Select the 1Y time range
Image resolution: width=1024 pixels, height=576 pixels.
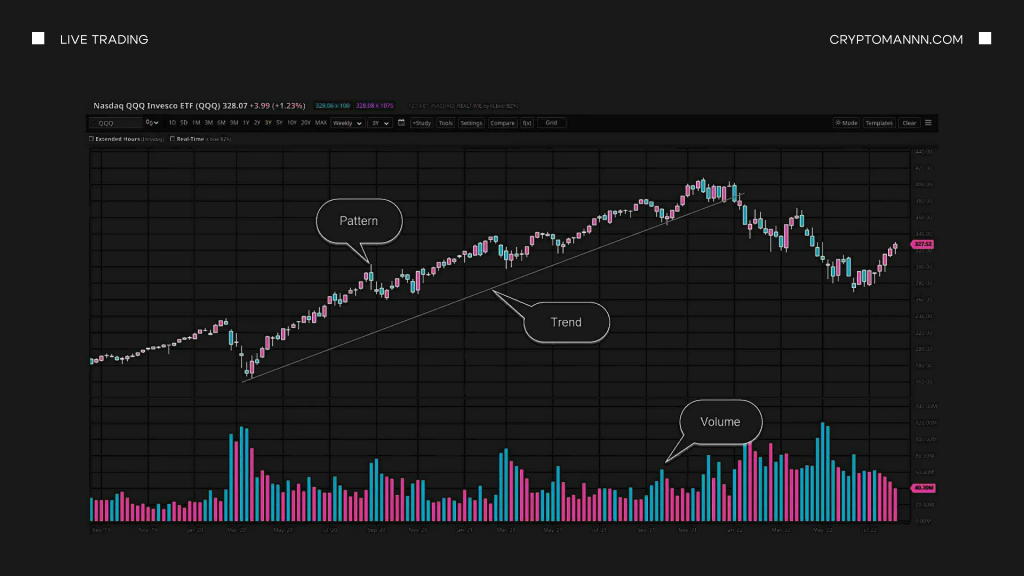[x=245, y=123]
